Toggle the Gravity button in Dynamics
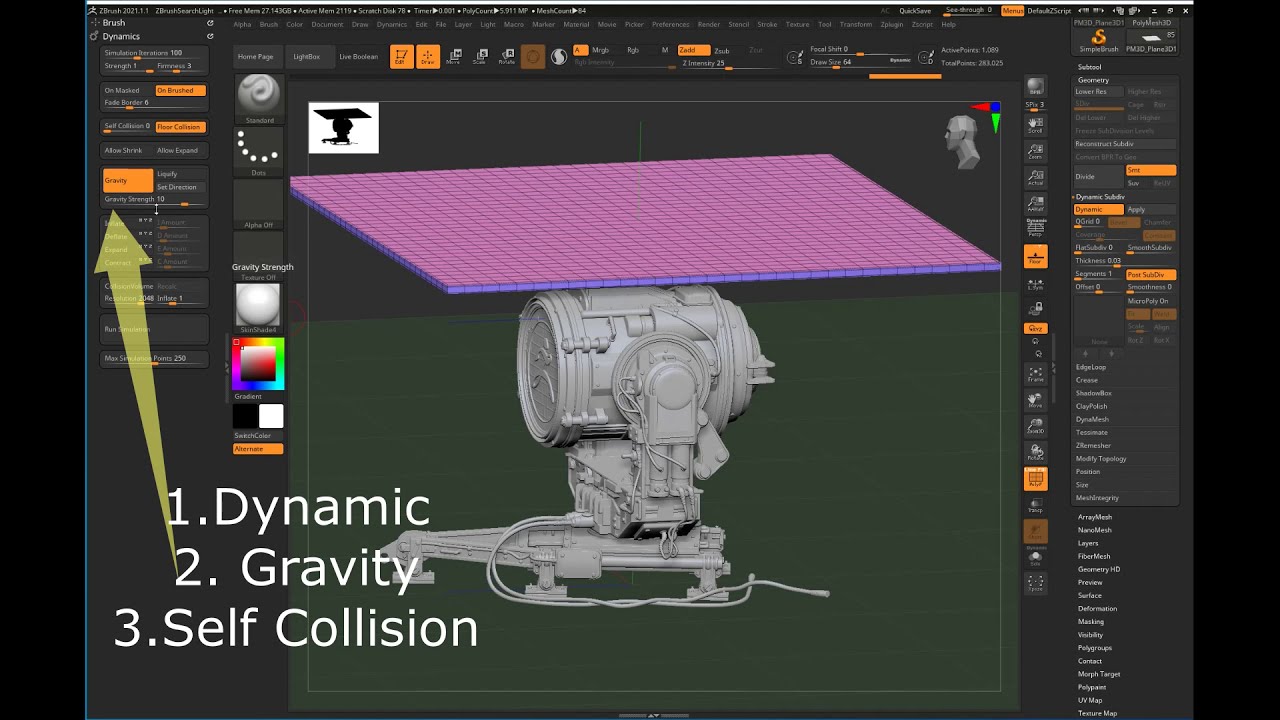Screen dimensions: 1280x720 pos(128,180)
